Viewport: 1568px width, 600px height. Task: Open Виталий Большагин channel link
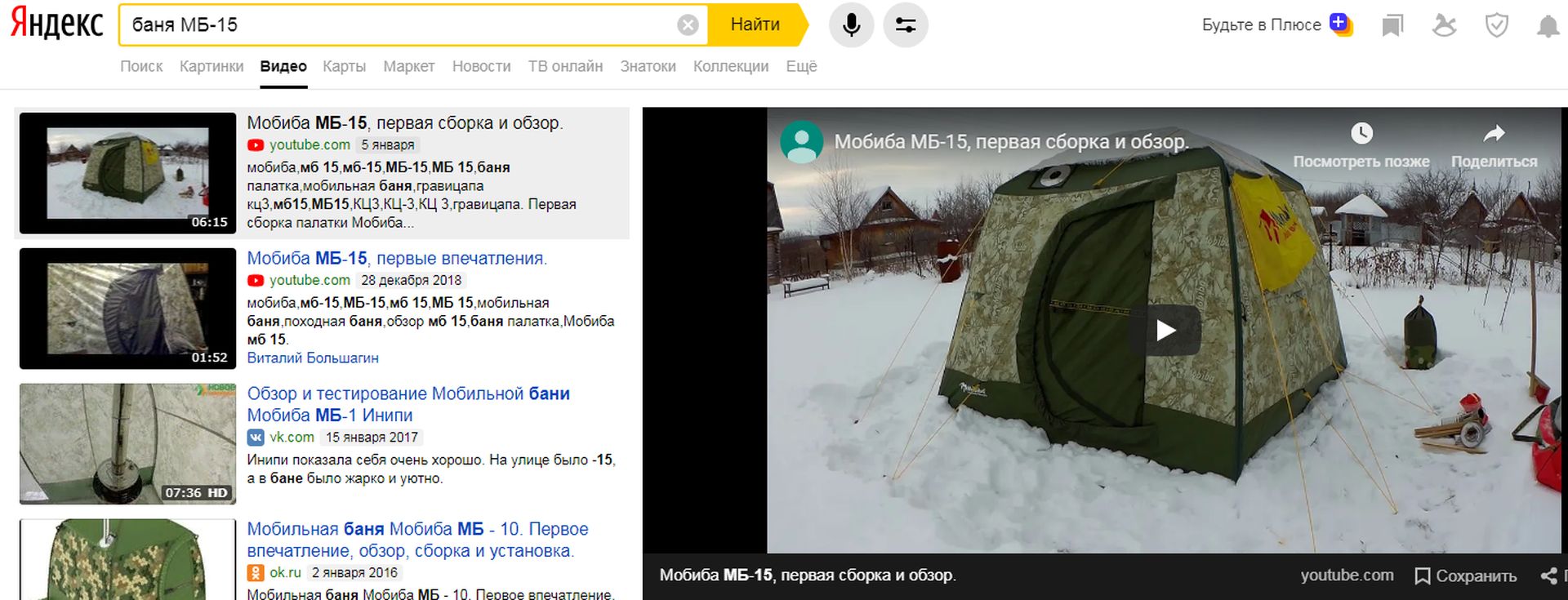(x=313, y=358)
